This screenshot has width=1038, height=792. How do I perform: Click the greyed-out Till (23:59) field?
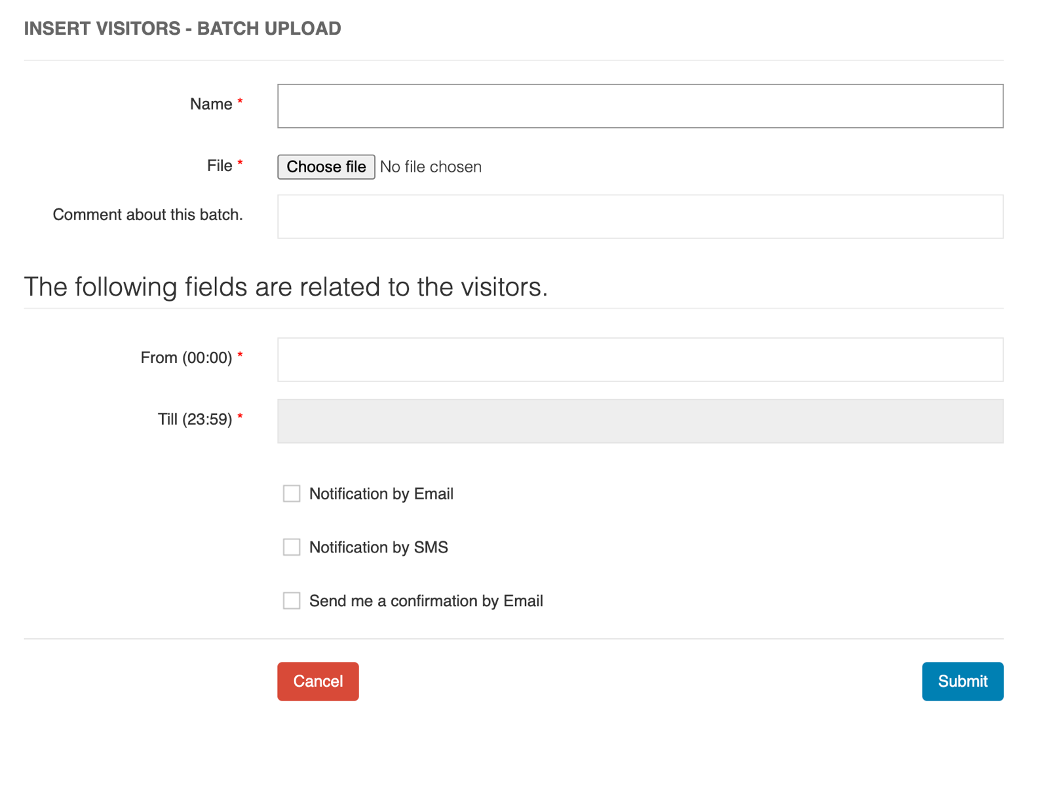pos(640,421)
